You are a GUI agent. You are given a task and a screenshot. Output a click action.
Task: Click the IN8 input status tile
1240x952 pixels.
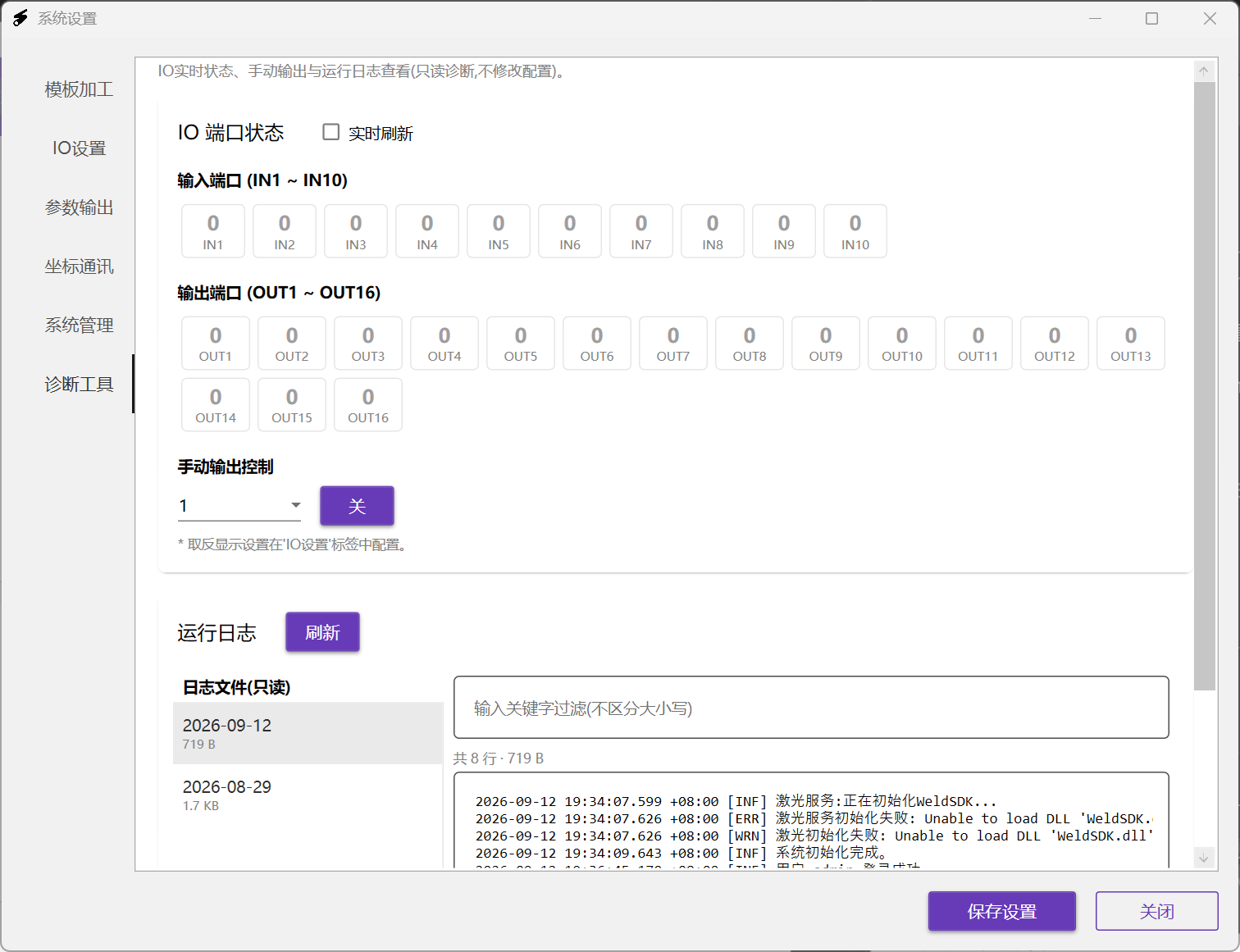[713, 231]
